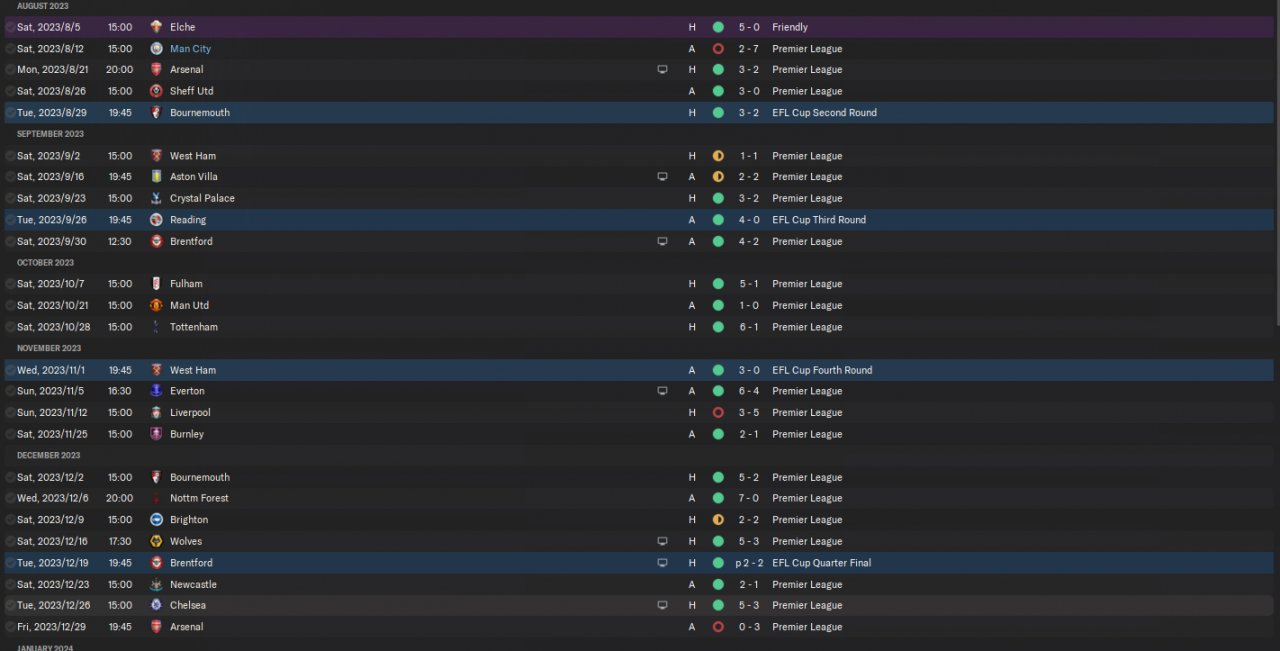1280x651 pixels.
Task: Click the red loss indicator for Liverpool match
Action: pyautogui.click(x=718, y=413)
